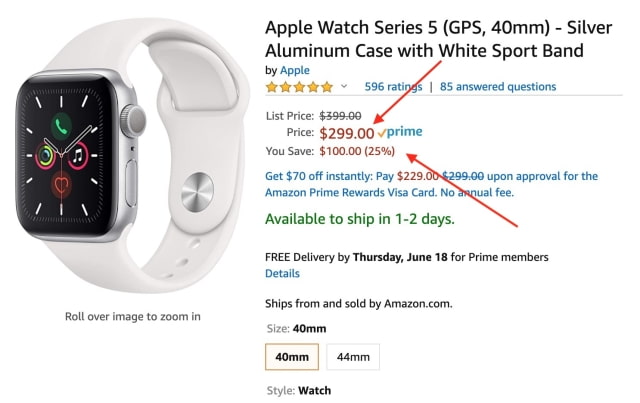Open the FREE Delivery Details link
Viewport: 640px width, 403px height.
coord(282,273)
